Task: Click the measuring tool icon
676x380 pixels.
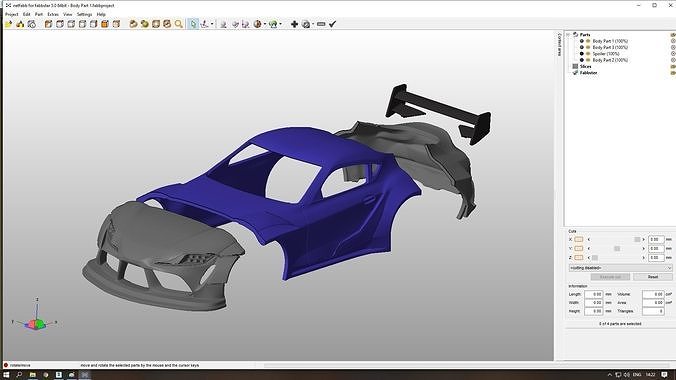Action: coord(245,24)
